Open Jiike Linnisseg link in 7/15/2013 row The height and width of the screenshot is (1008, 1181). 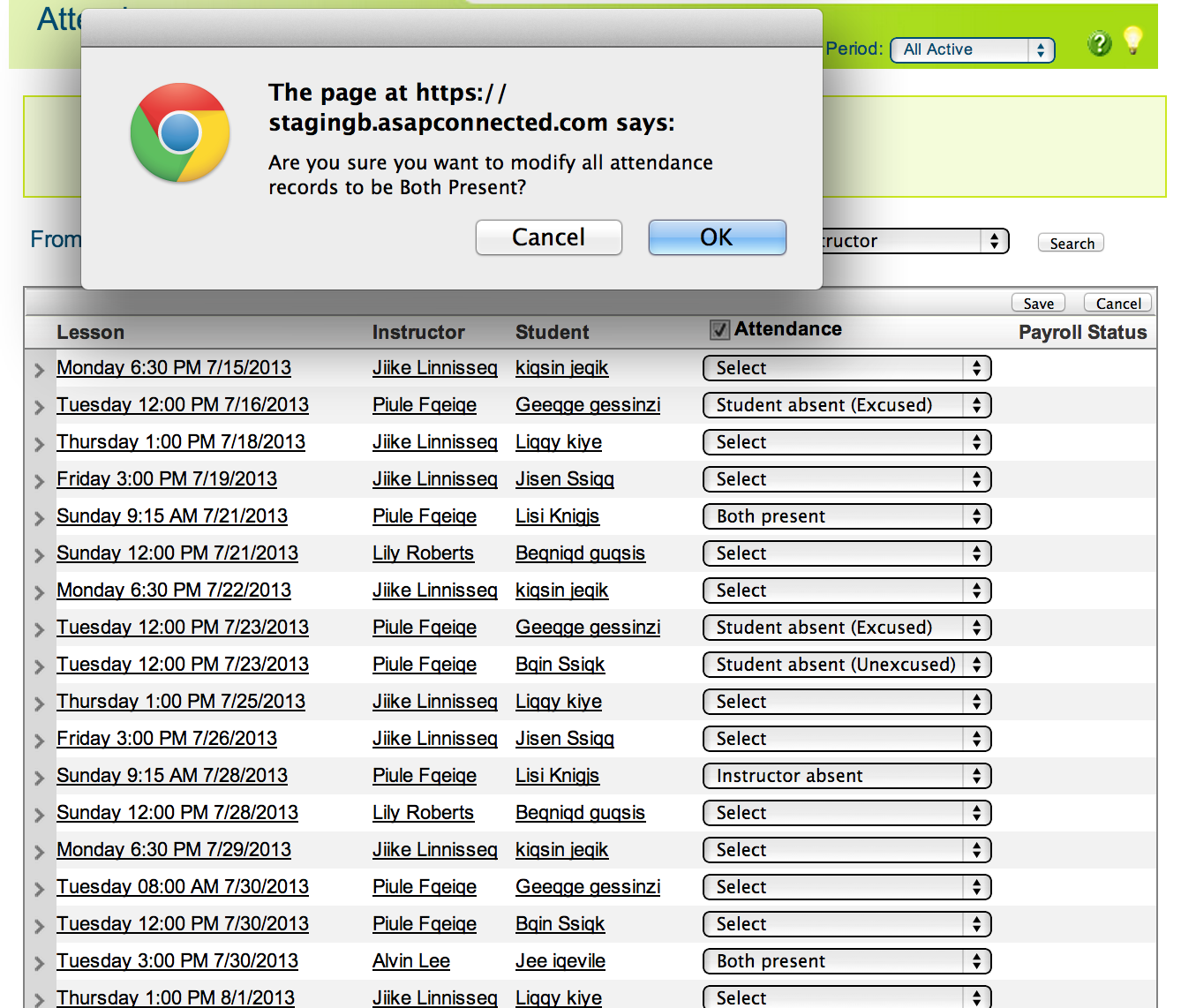(x=435, y=368)
